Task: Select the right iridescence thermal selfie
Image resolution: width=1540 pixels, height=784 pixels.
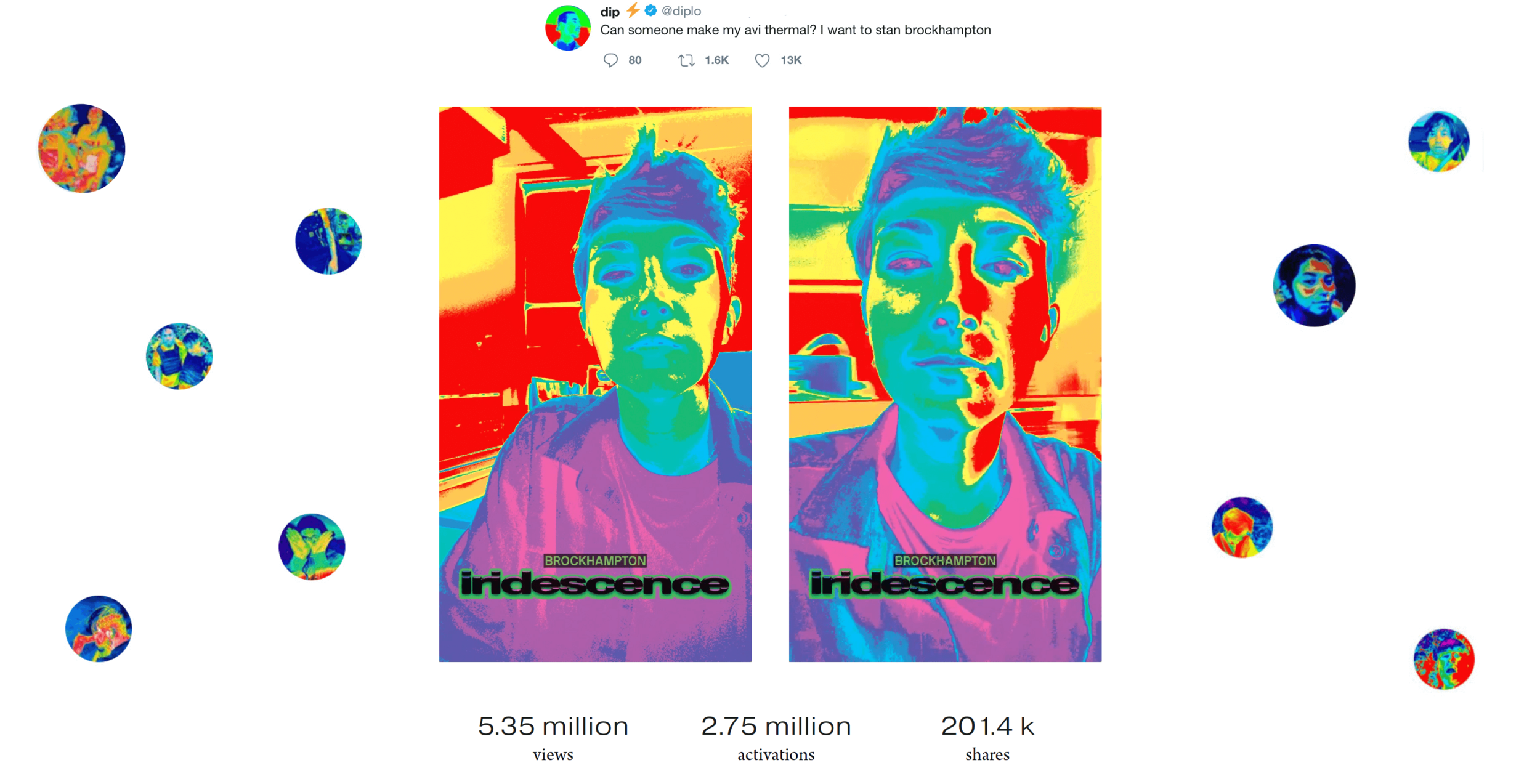Action: point(945,384)
